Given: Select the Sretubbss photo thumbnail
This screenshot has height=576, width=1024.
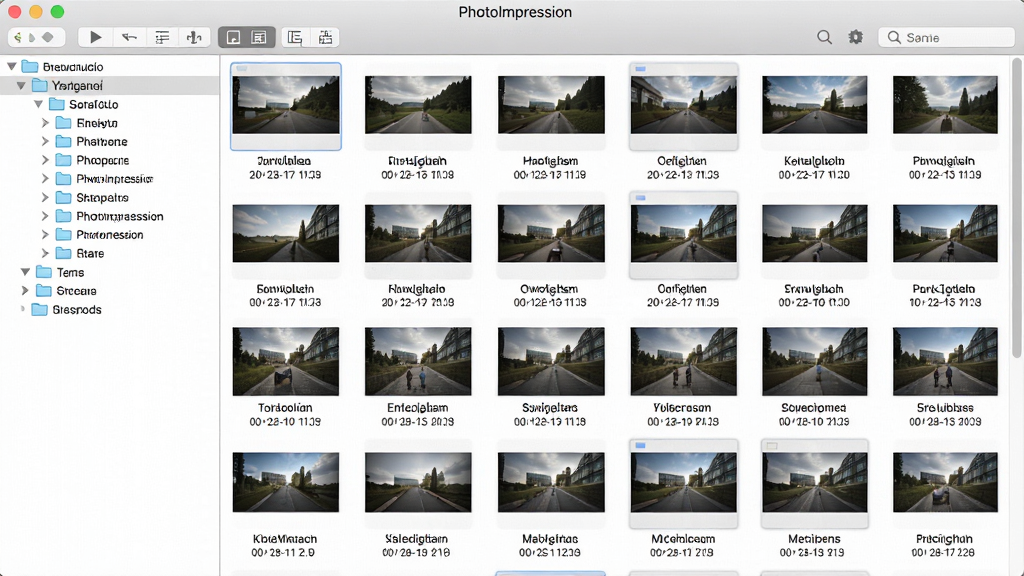Looking at the screenshot, I should coord(945,361).
